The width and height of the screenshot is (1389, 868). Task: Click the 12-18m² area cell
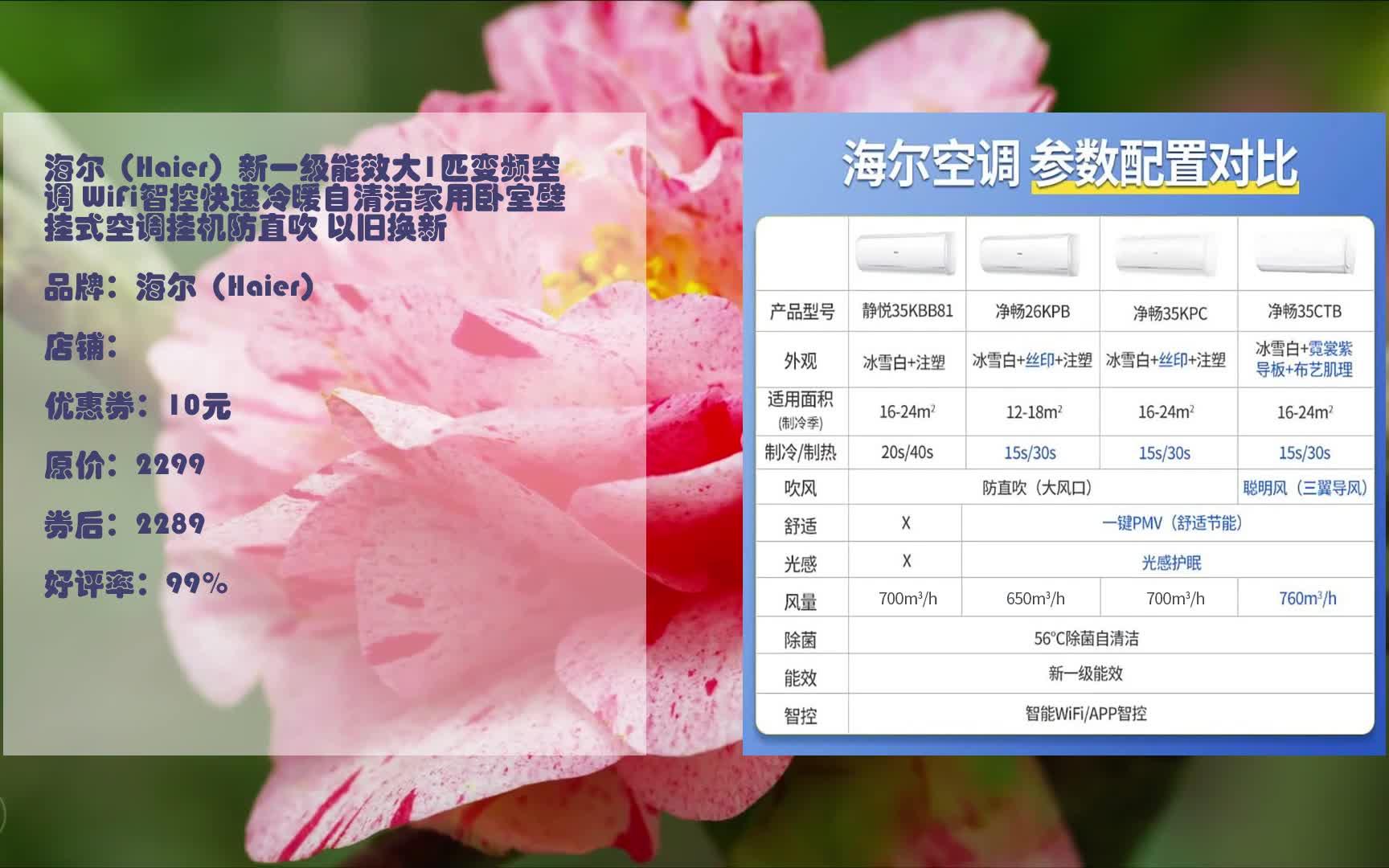1034,411
